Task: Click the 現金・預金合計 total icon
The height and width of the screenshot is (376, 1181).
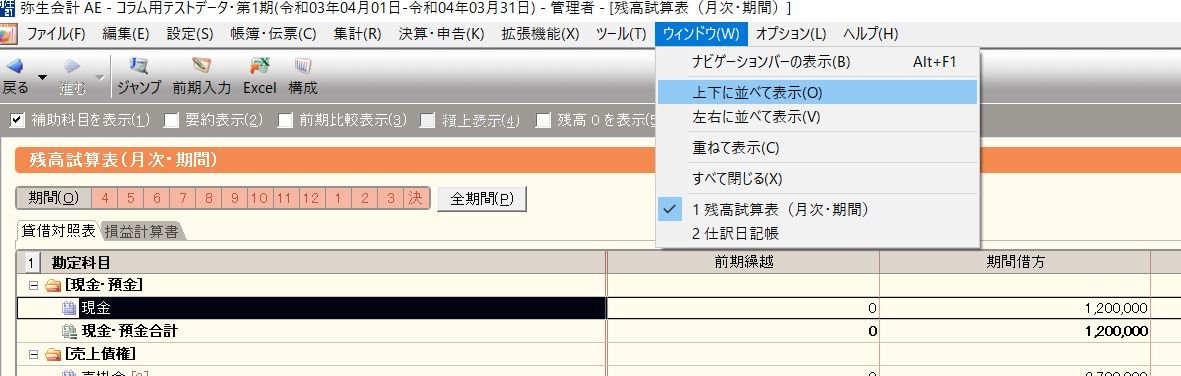Action: pos(69,330)
